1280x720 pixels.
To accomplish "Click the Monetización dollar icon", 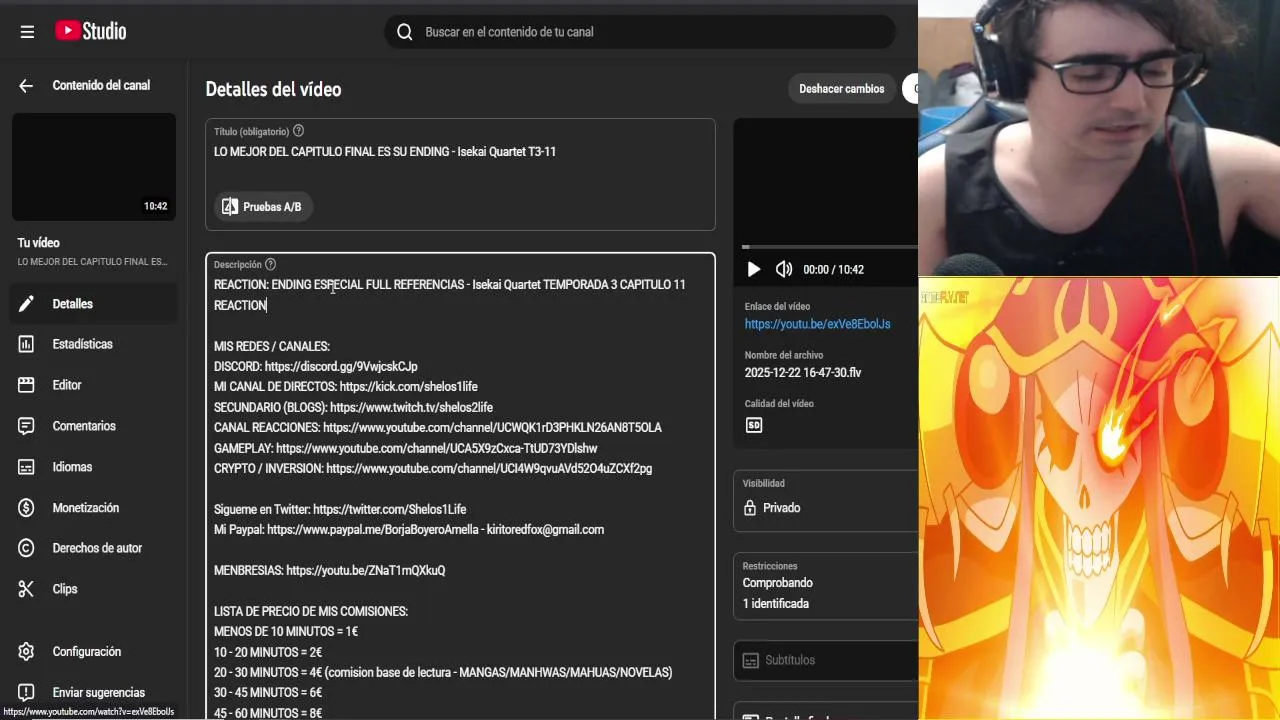I will tap(27, 508).
